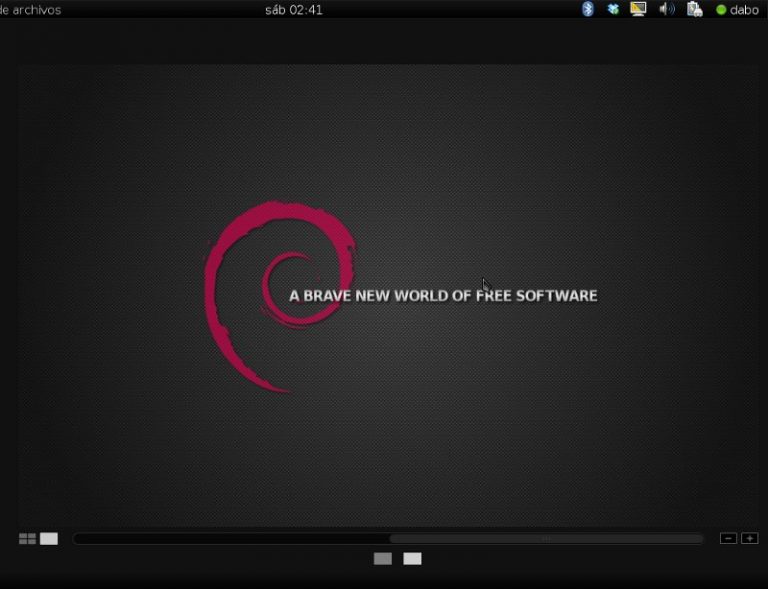The image size is (768, 589).
Task: Switch to the workspace grid view
Action: point(27,539)
